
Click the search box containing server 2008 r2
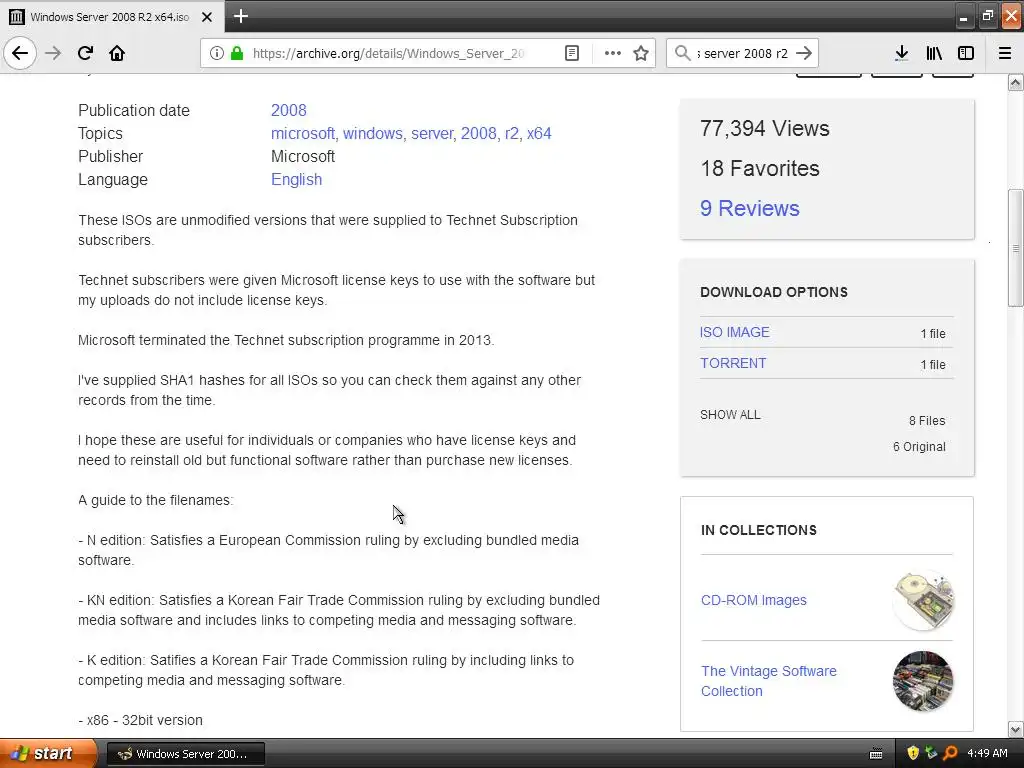tap(743, 53)
